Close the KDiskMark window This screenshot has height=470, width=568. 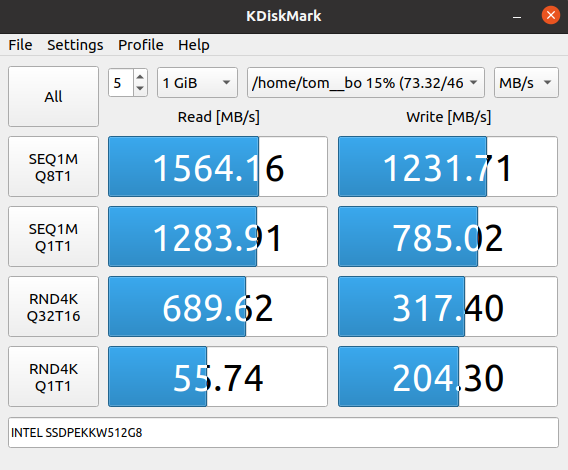point(551,16)
